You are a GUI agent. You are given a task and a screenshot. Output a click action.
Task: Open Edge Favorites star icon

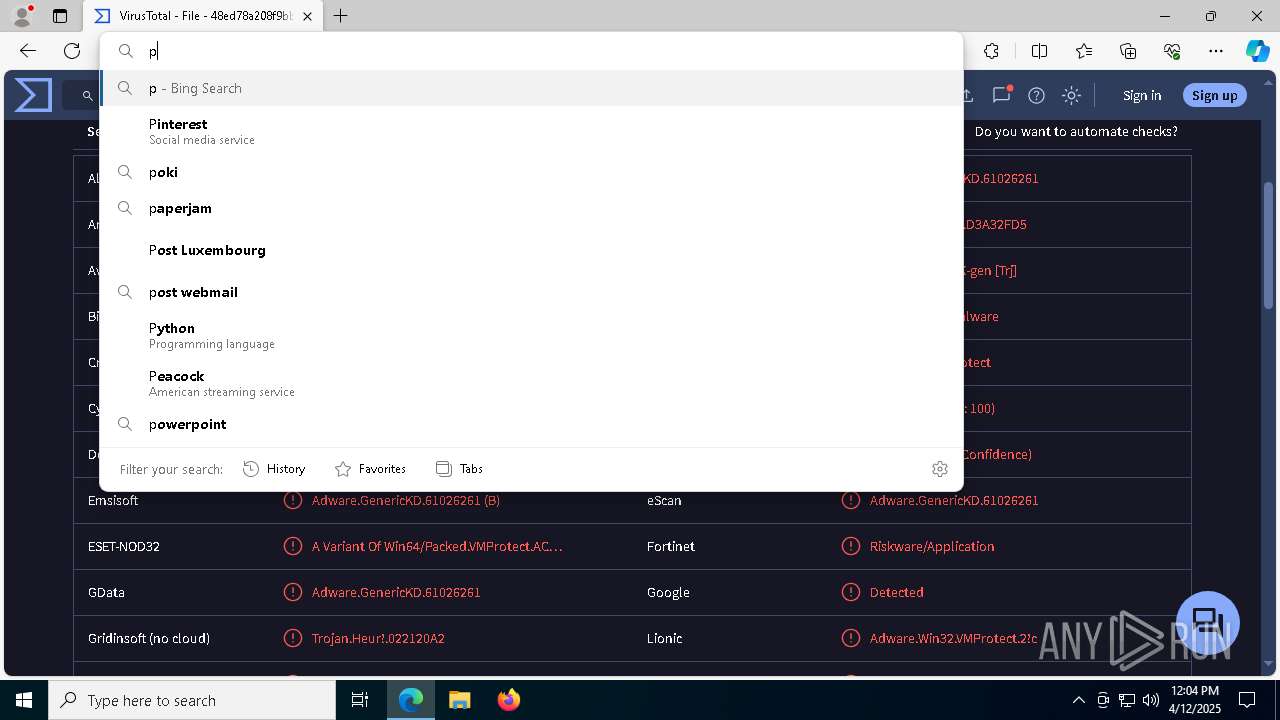[x=1084, y=51]
